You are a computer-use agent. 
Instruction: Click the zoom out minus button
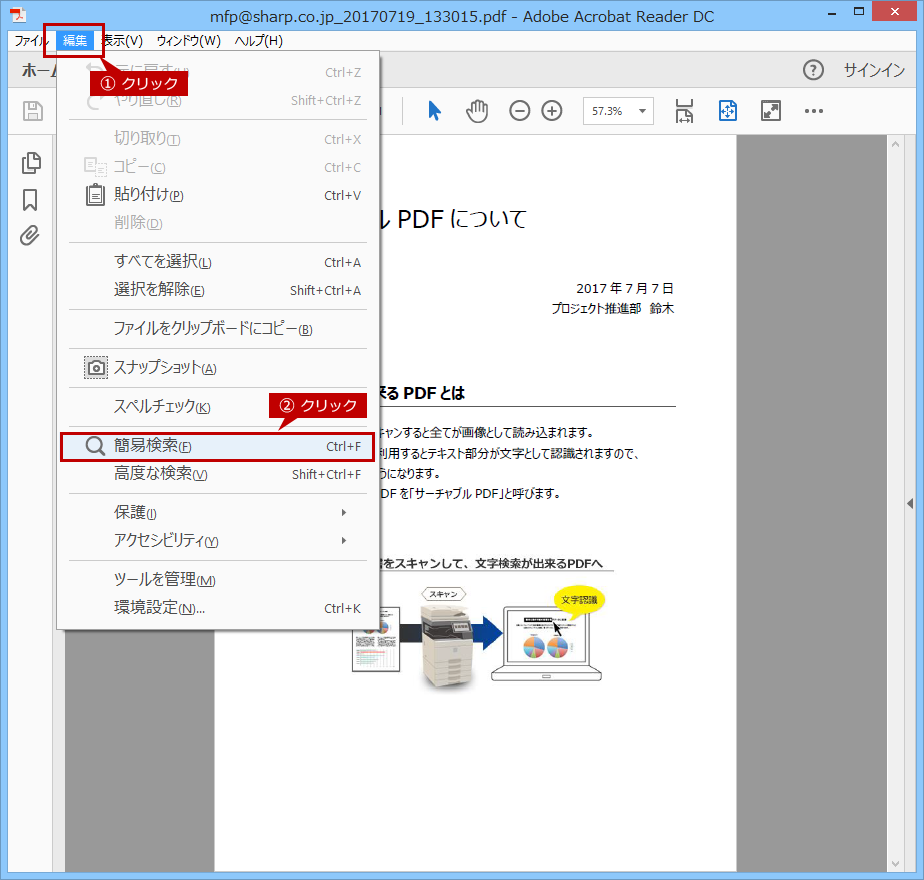pos(519,111)
